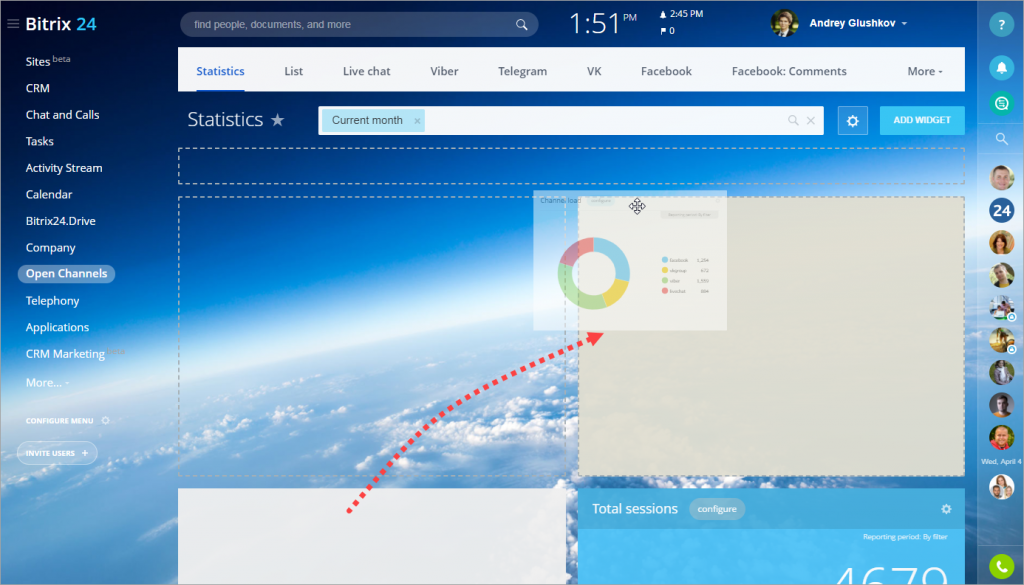Open the Company section
The image size is (1024, 585).
[x=50, y=248]
